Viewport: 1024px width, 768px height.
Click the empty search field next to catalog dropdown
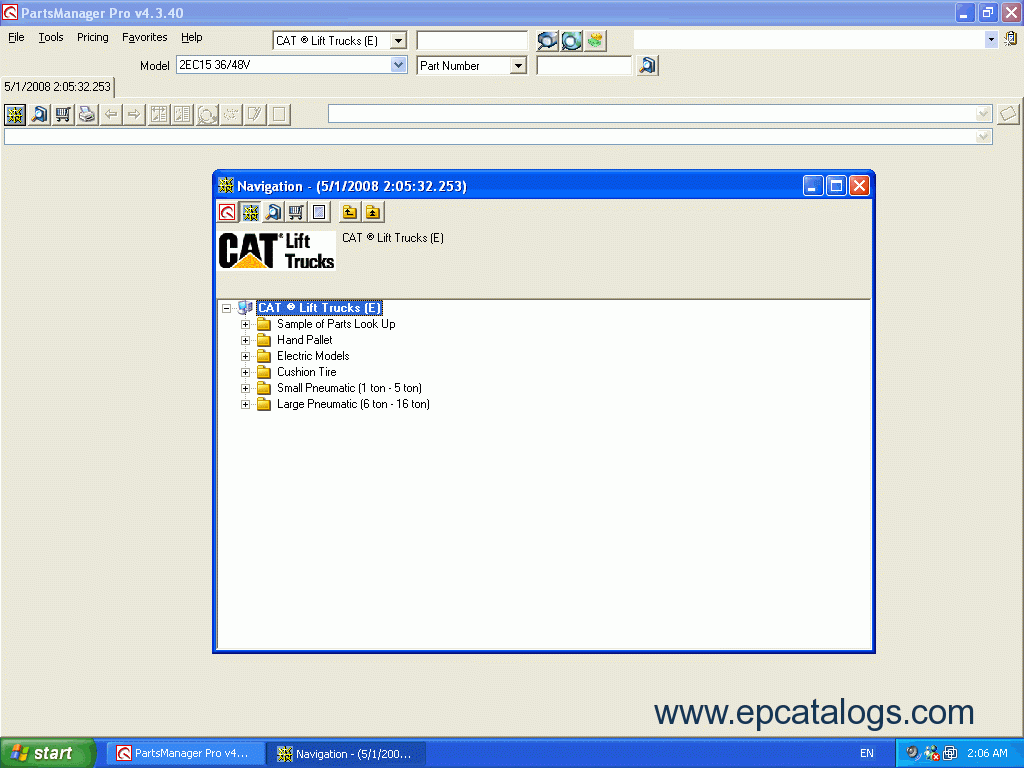click(472, 40)
